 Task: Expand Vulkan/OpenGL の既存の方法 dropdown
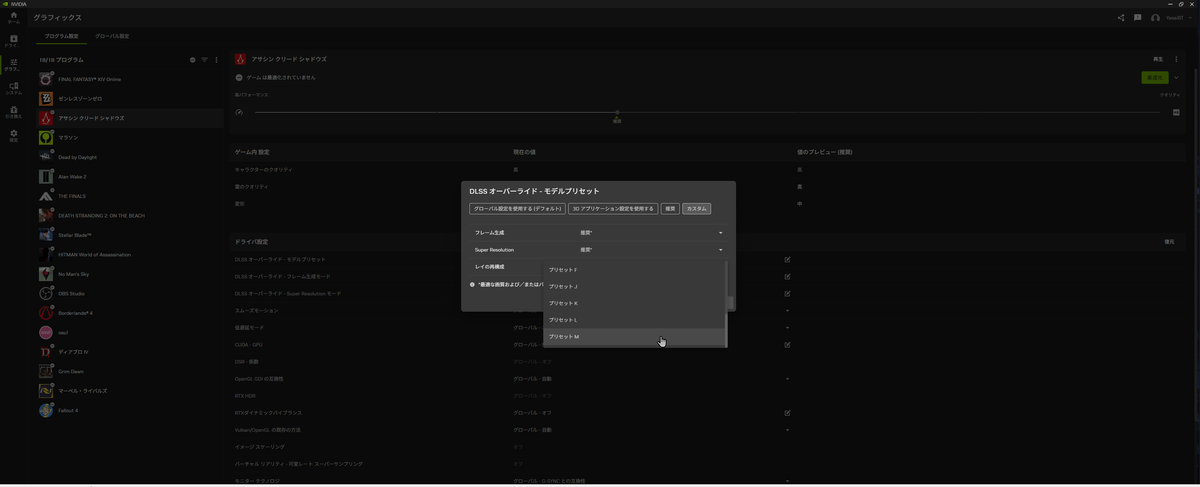[787, 430]
